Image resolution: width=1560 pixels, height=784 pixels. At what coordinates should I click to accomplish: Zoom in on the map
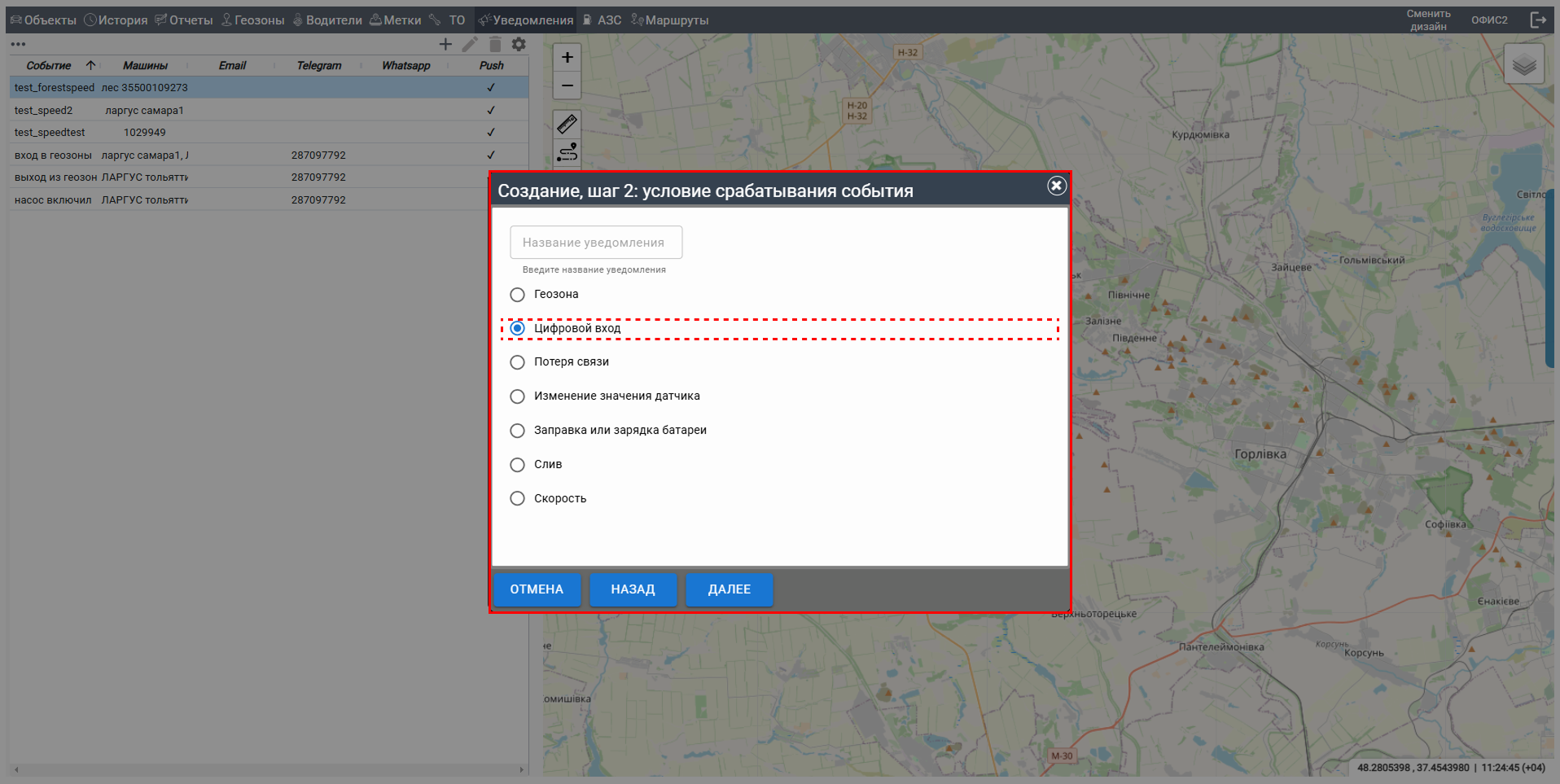click(567, 58)
